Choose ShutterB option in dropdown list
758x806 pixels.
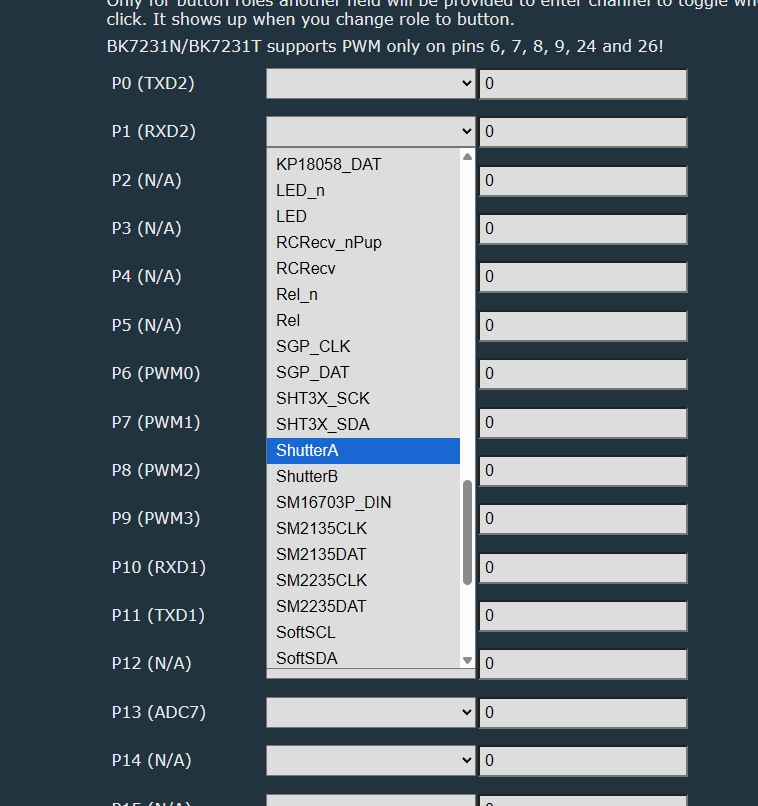[x=362, y=477]
